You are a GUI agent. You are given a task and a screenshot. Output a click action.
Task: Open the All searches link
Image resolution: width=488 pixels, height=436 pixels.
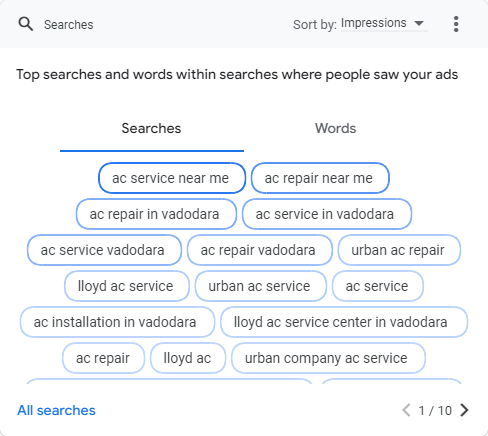click(x=56, y=410)
